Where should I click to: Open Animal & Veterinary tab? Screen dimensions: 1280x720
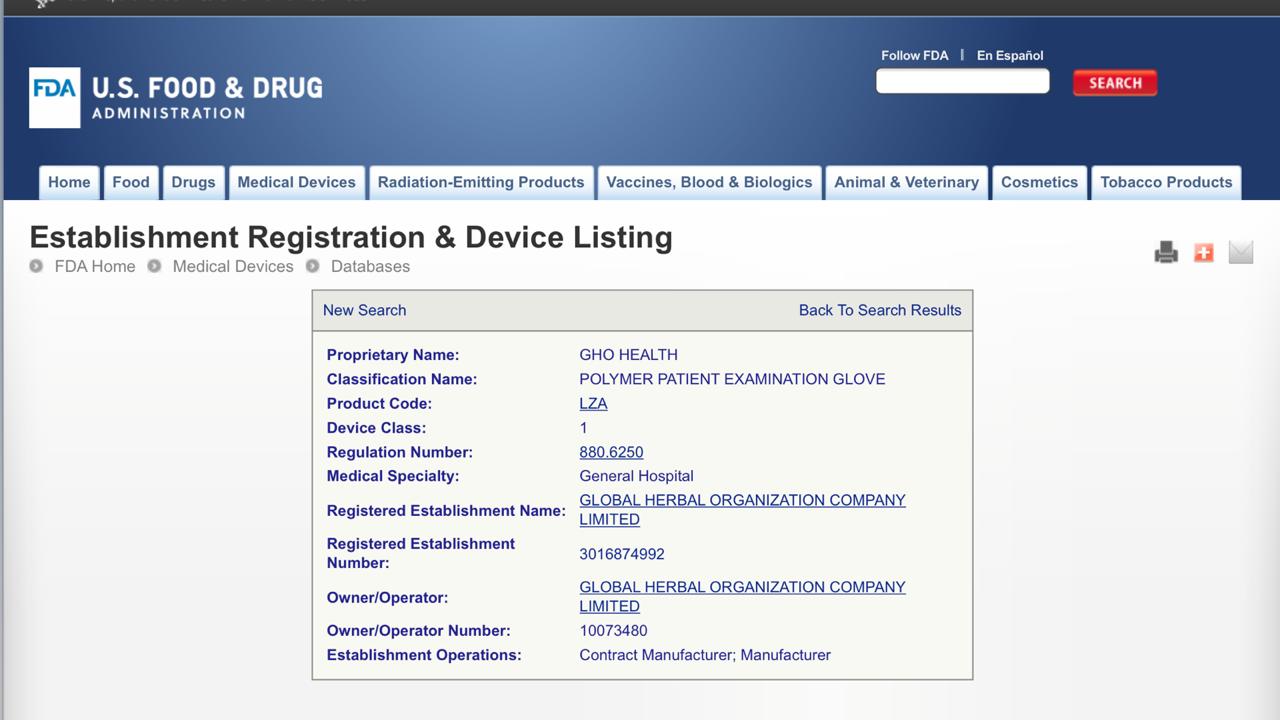click(906, 182)
